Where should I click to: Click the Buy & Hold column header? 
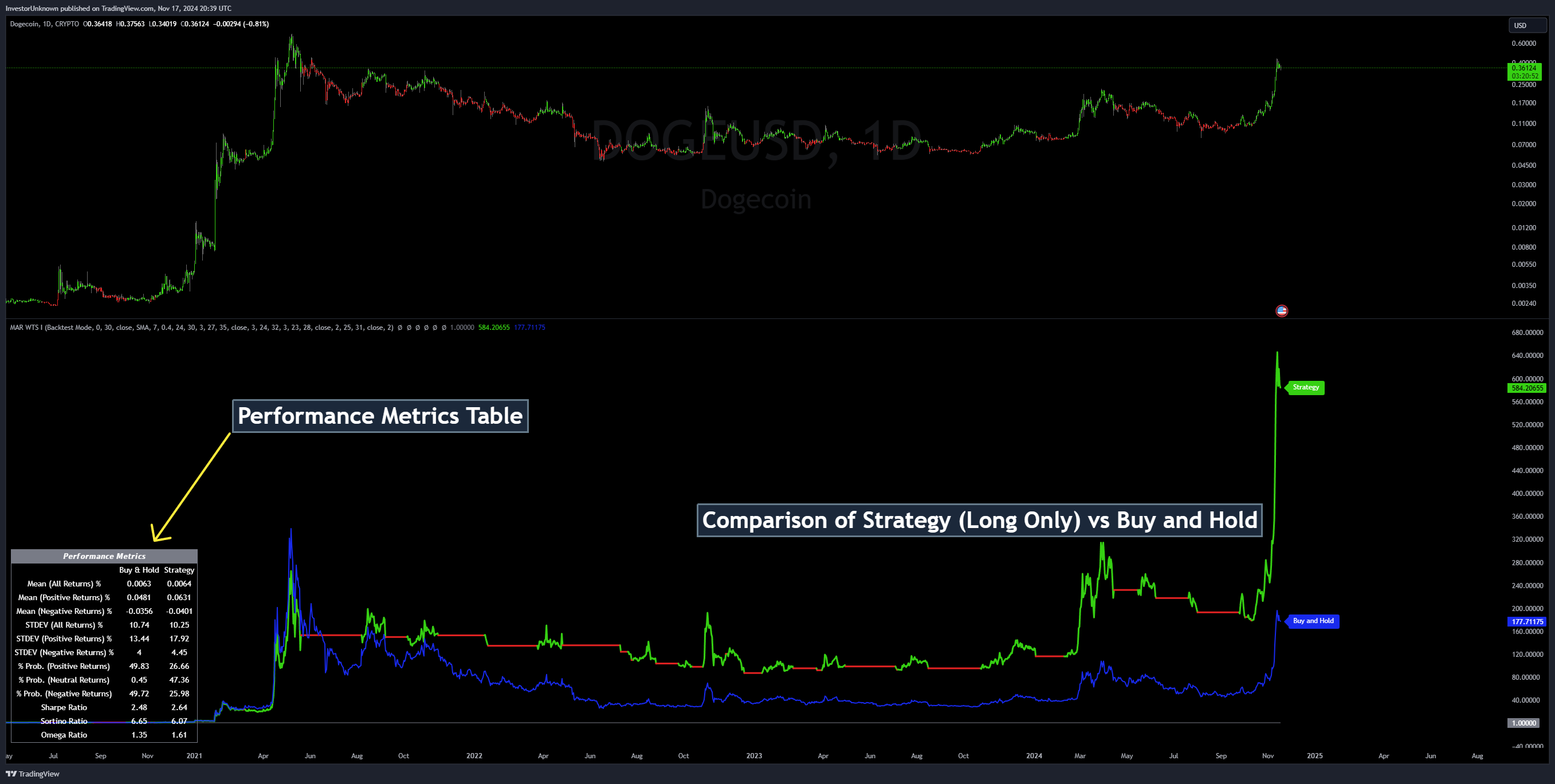click(139, 570)
